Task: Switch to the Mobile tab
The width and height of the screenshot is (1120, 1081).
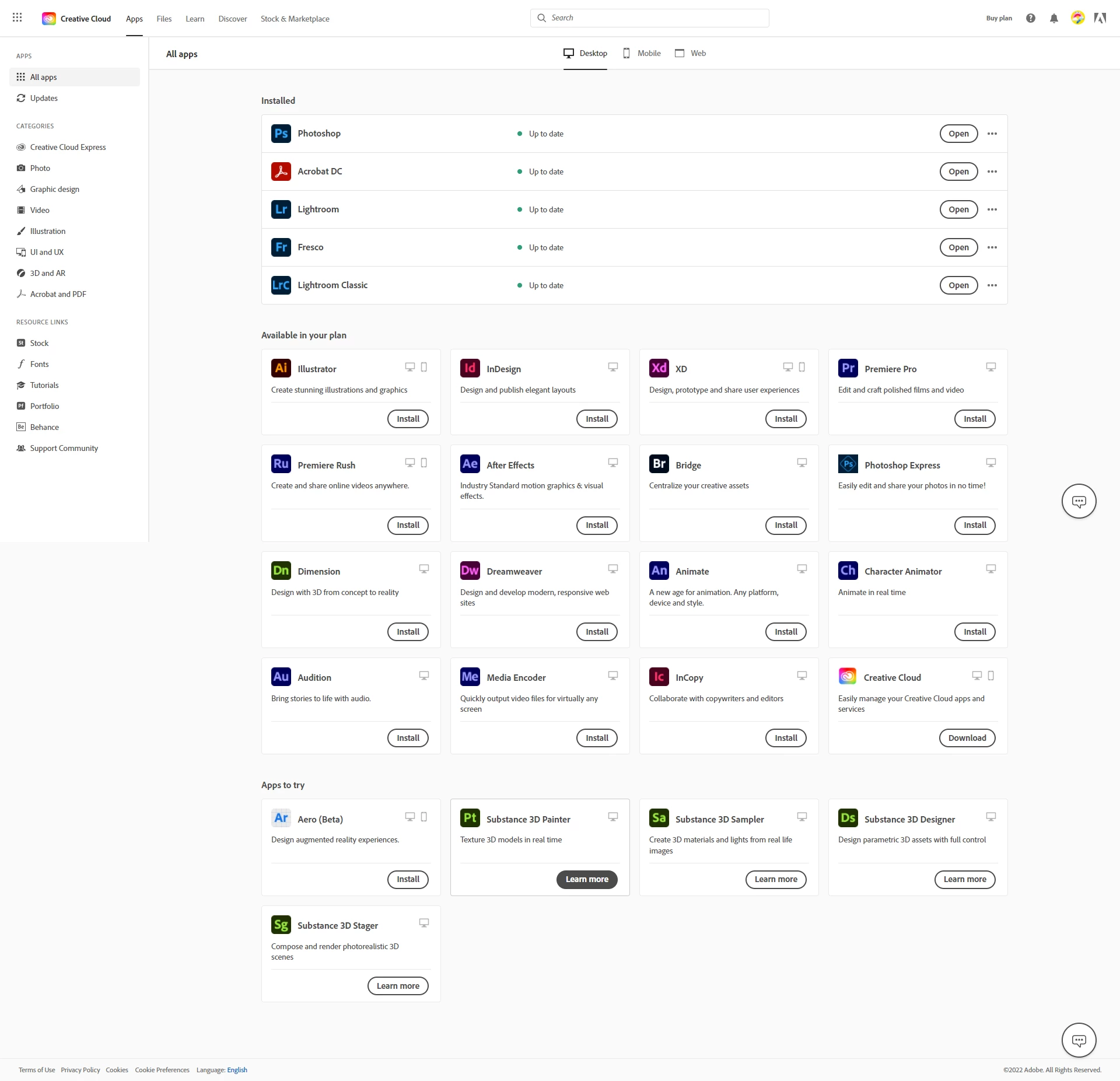Action: tap(642, 53)
